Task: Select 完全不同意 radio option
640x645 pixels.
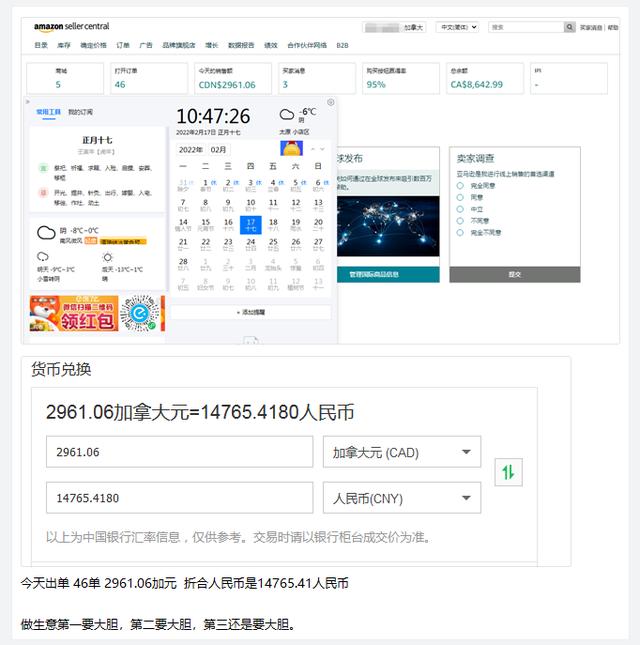Action: point(460,232)
